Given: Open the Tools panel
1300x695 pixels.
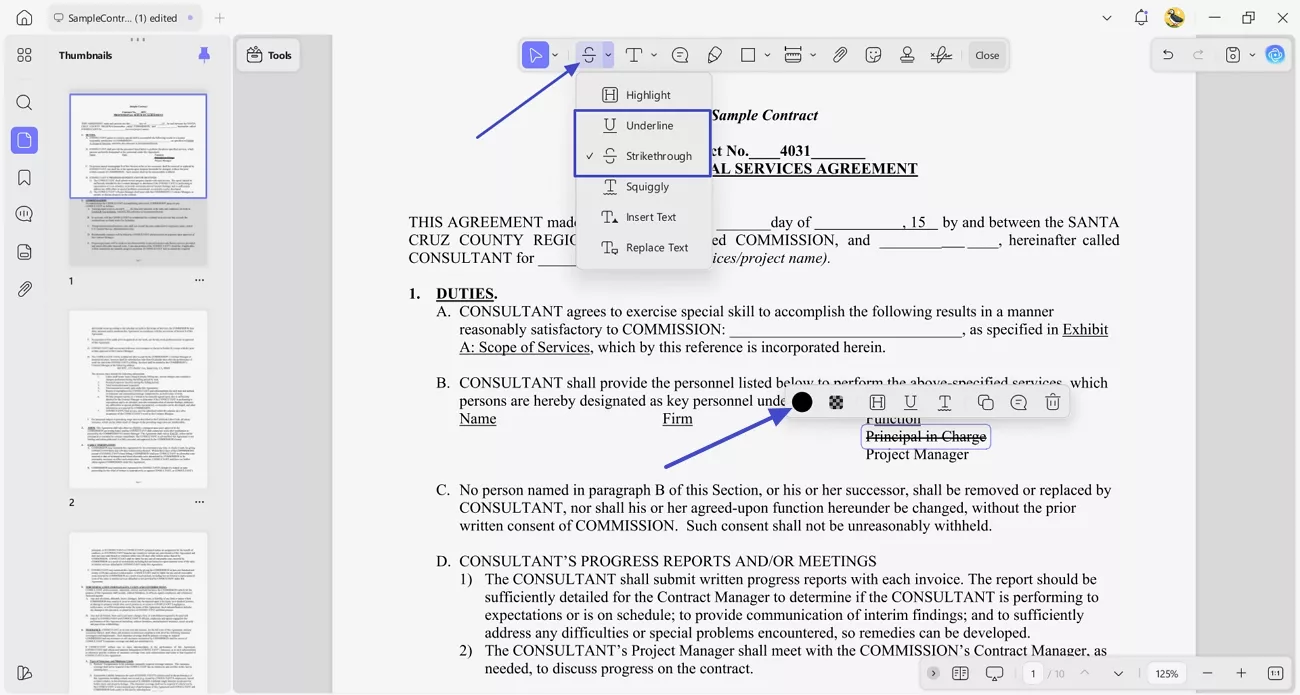Looking at the screenshot, I should 268,55.
